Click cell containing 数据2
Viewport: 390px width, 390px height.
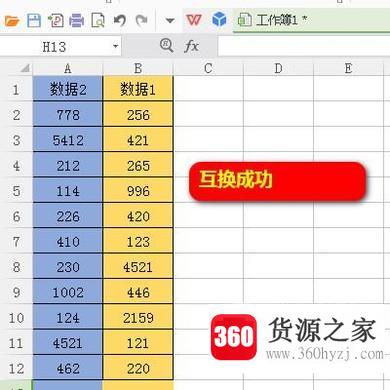coord(68,89)
